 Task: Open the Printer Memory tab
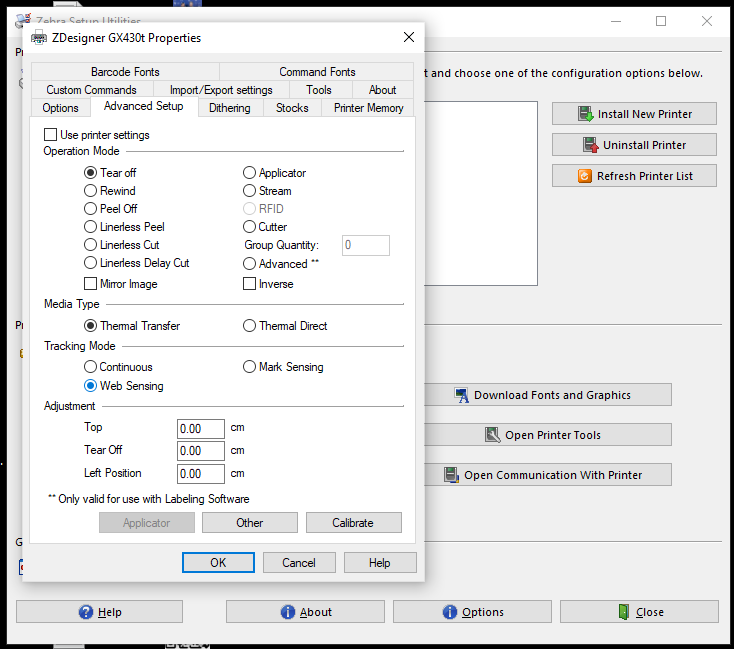coord(368,108)
